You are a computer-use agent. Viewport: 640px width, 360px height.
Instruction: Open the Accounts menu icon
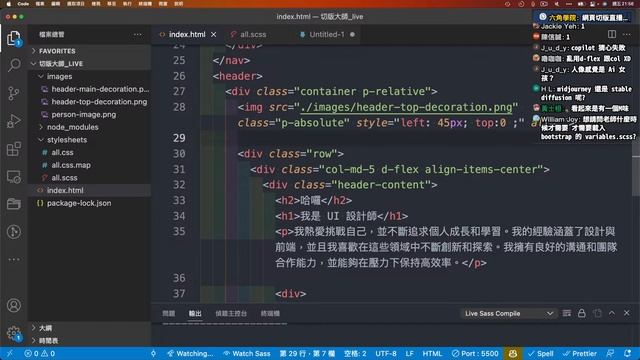click(14, 305)
